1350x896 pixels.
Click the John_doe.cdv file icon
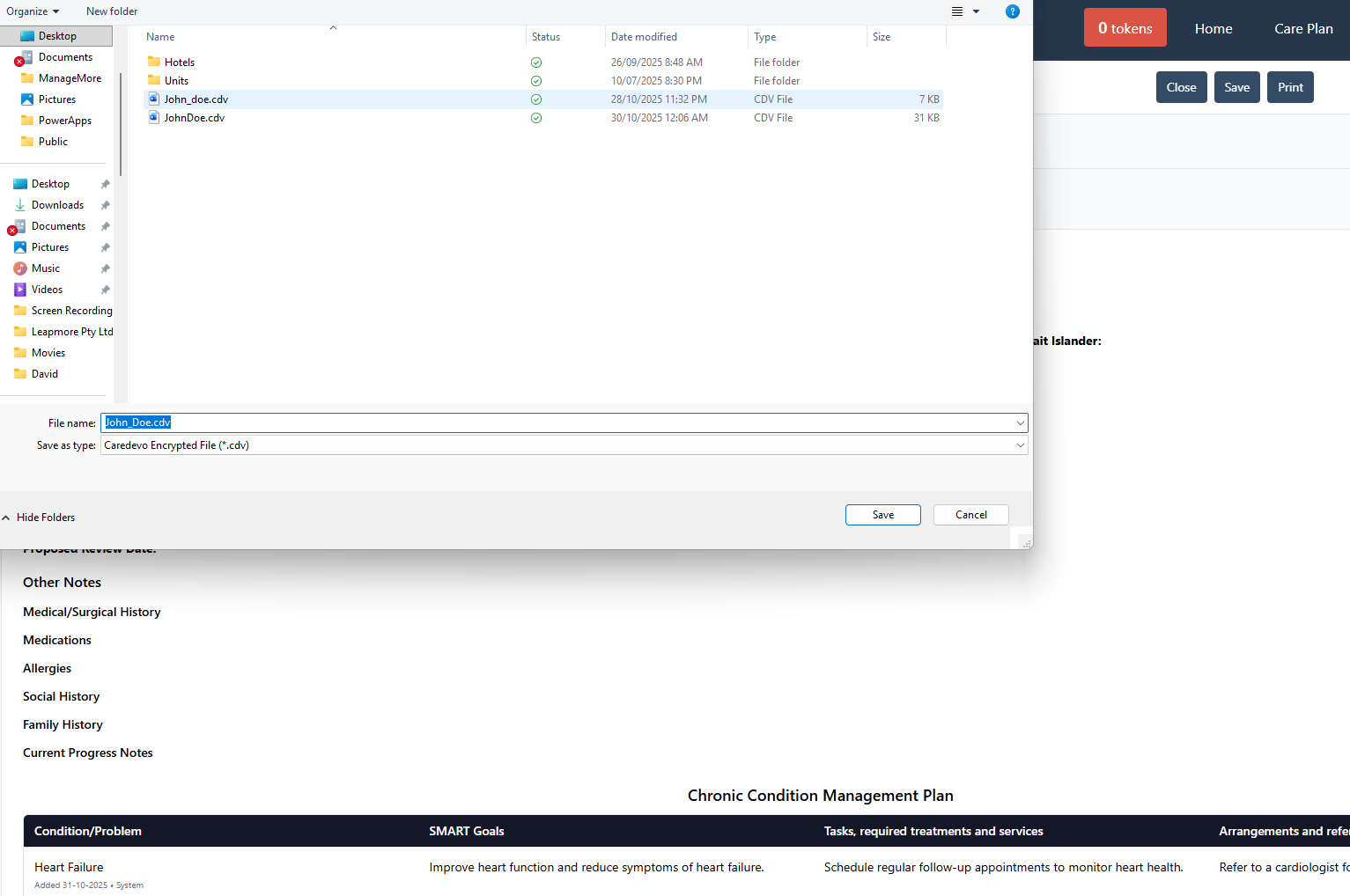point(154,99)
